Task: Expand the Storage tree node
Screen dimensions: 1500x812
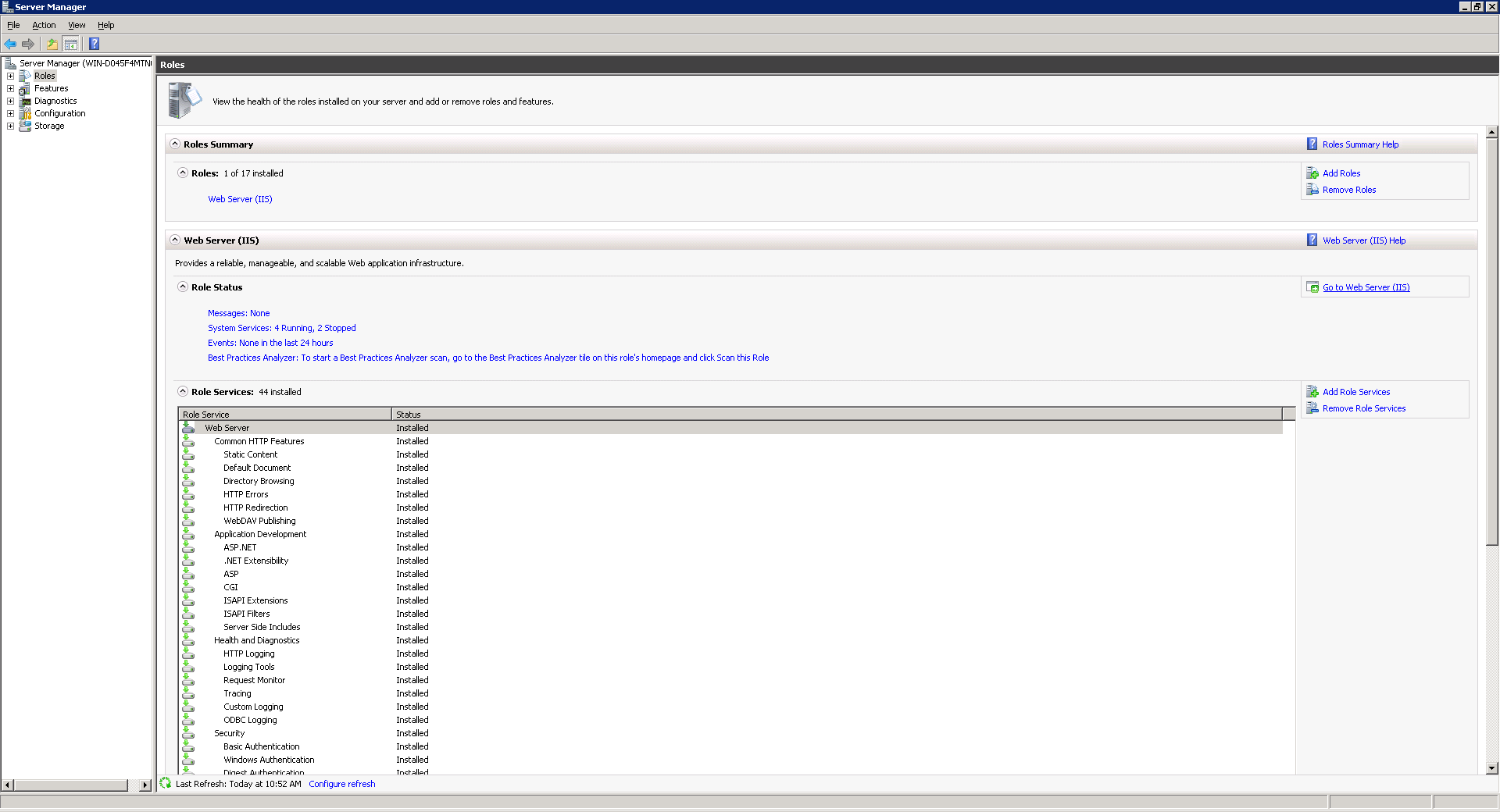Action: click(x=10, y=126)
